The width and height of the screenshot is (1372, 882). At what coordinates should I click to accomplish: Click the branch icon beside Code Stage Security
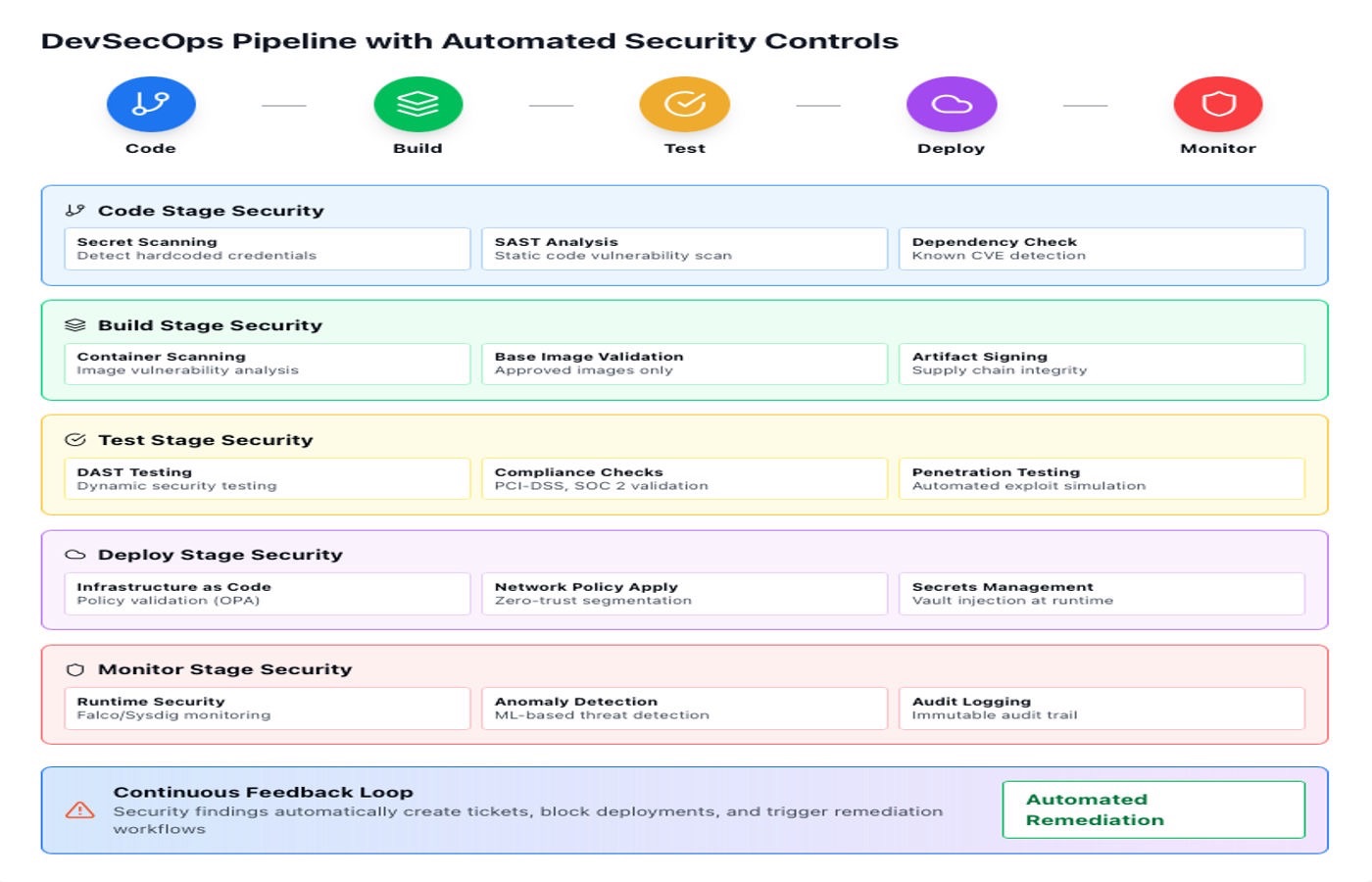click(75, 211)
